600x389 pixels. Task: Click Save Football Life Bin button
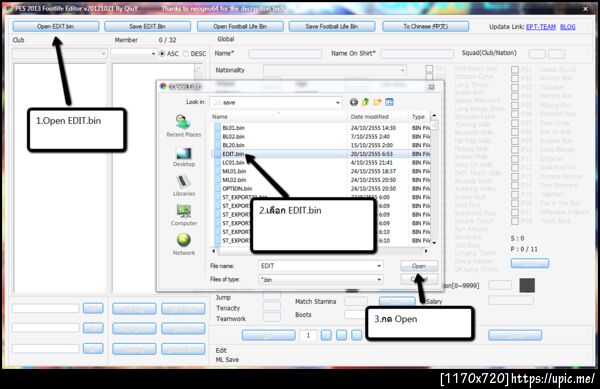point(332,26)
